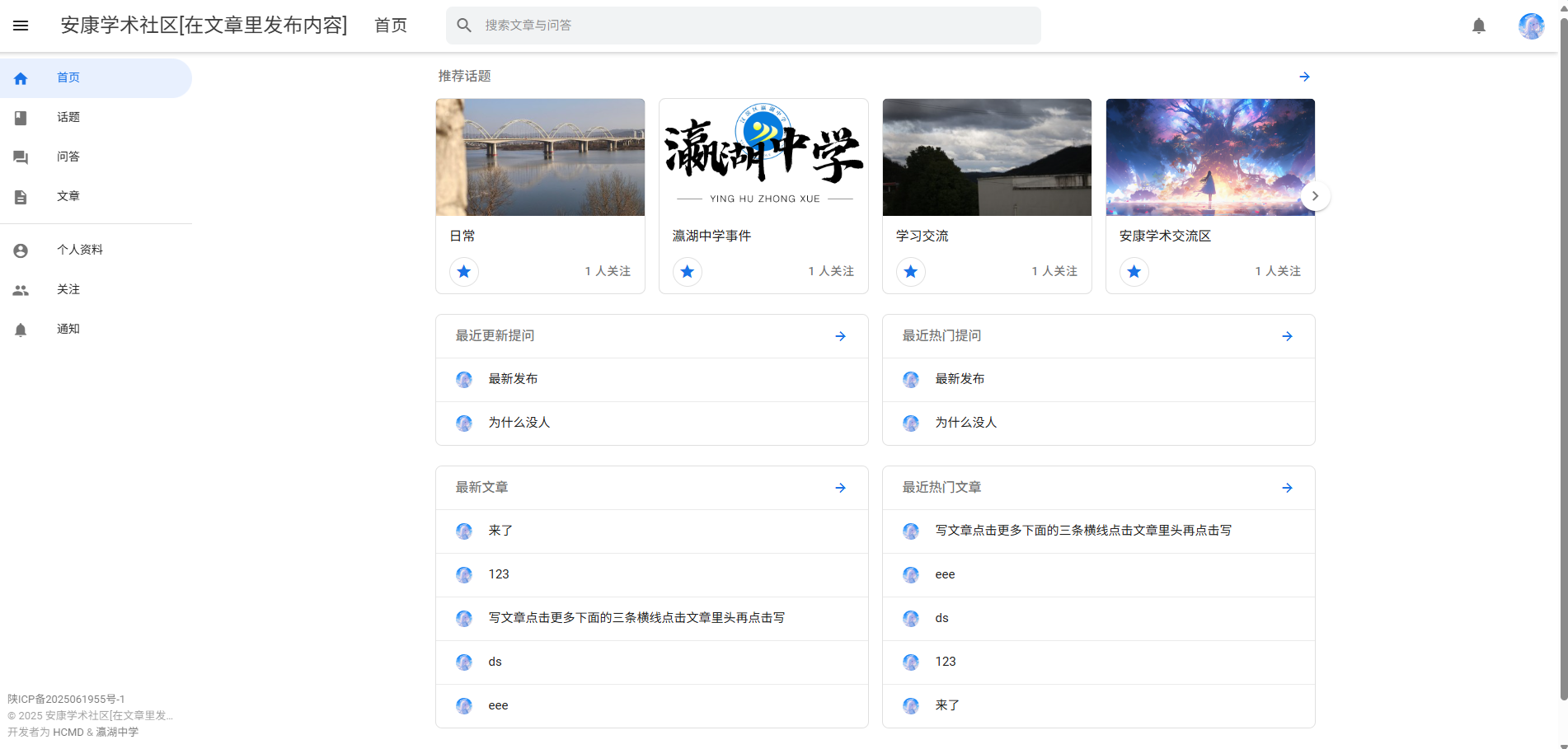Open the 学习交流 cloudy sky thumbnail
The width and height of the screenshot is (1568, 749).
click(x=987, y=157)
